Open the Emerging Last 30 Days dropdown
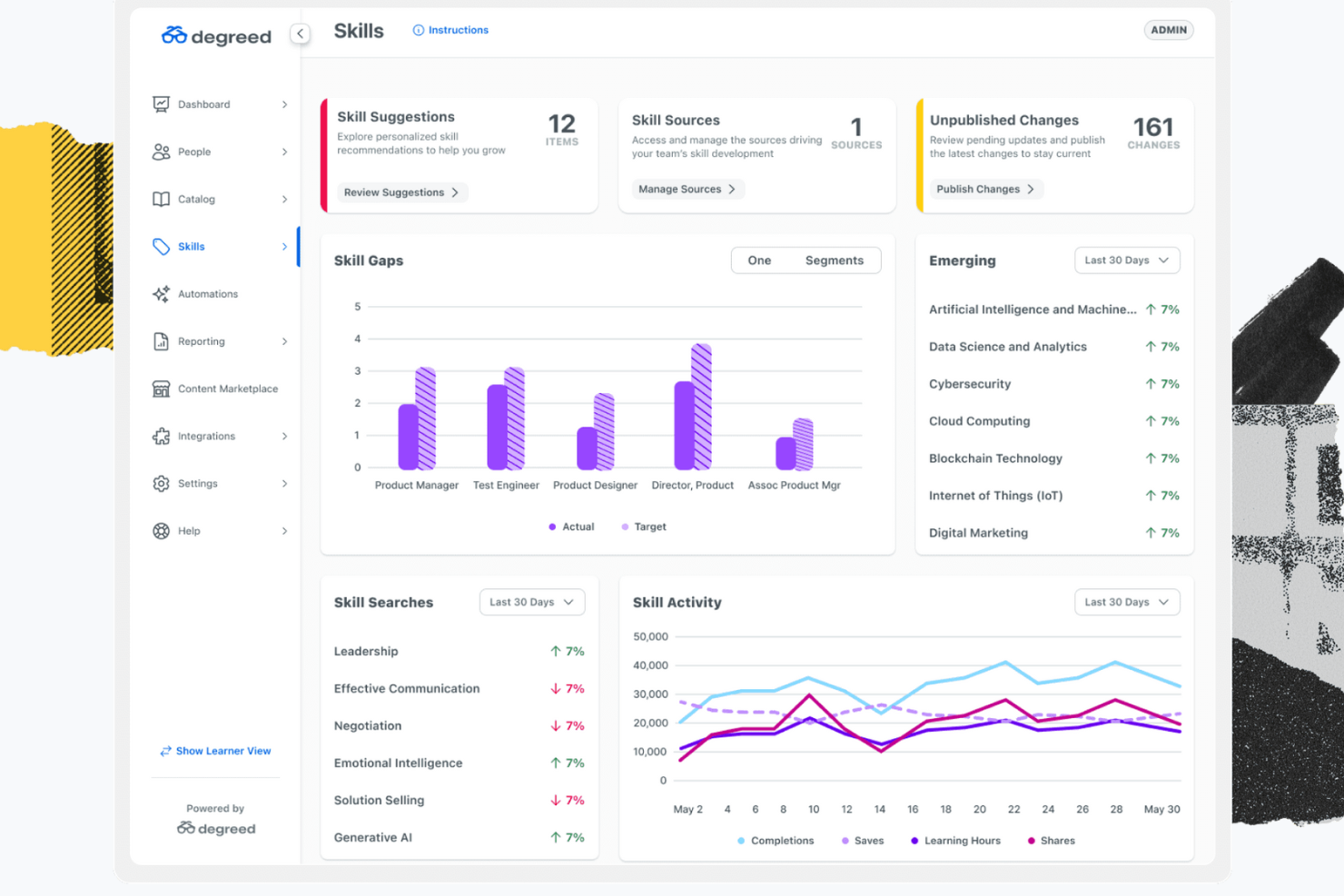 1126,261
